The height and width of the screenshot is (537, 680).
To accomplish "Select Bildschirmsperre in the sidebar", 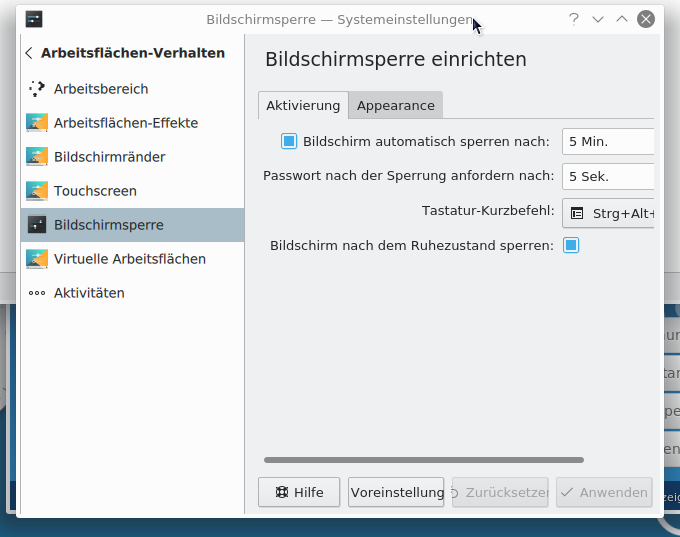I will point(130,225).
